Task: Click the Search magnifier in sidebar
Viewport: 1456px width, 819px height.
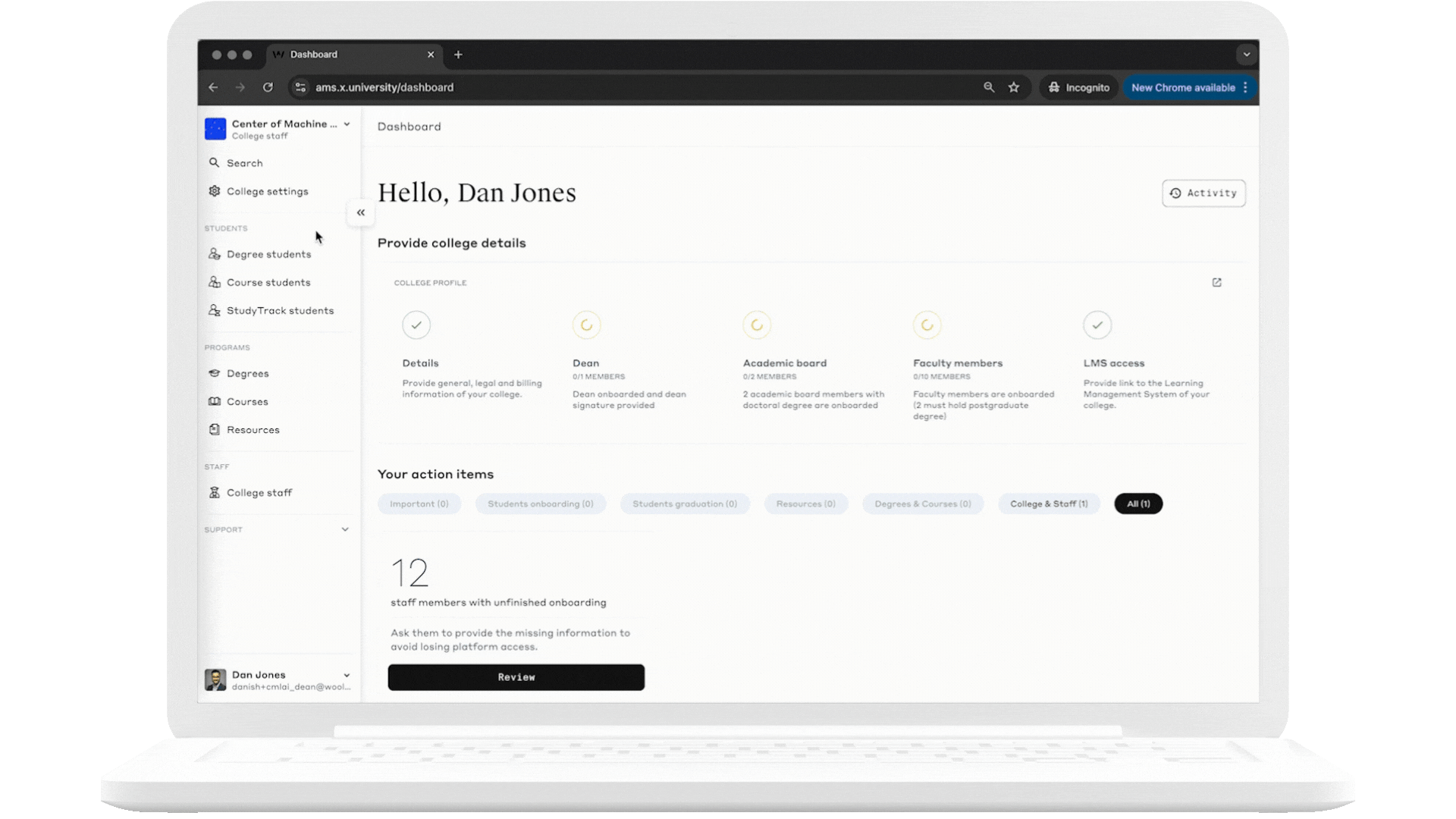Action: pyautogui.click(x=215, y=163)
